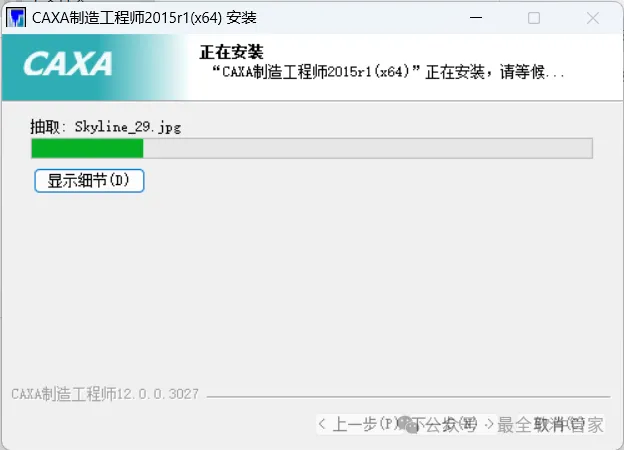
Task: Click the 显示细节(D) button
Action: coord(89,181)
